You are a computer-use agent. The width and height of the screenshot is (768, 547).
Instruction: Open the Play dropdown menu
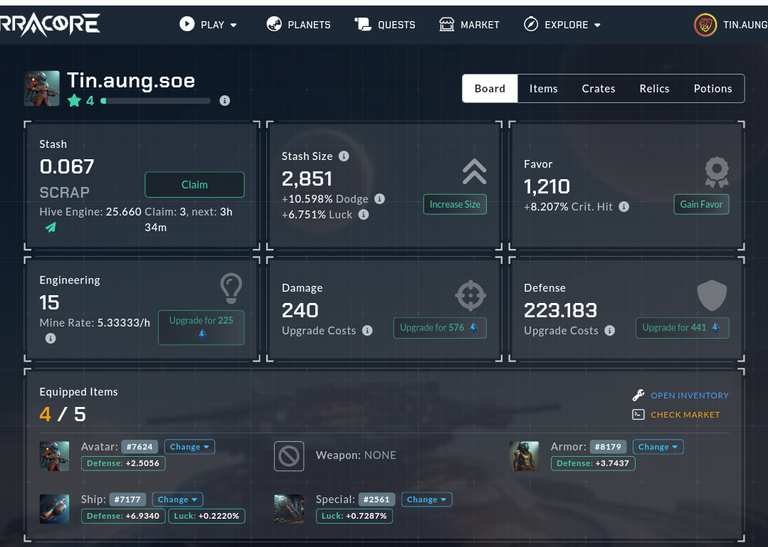tap(208, 24)
